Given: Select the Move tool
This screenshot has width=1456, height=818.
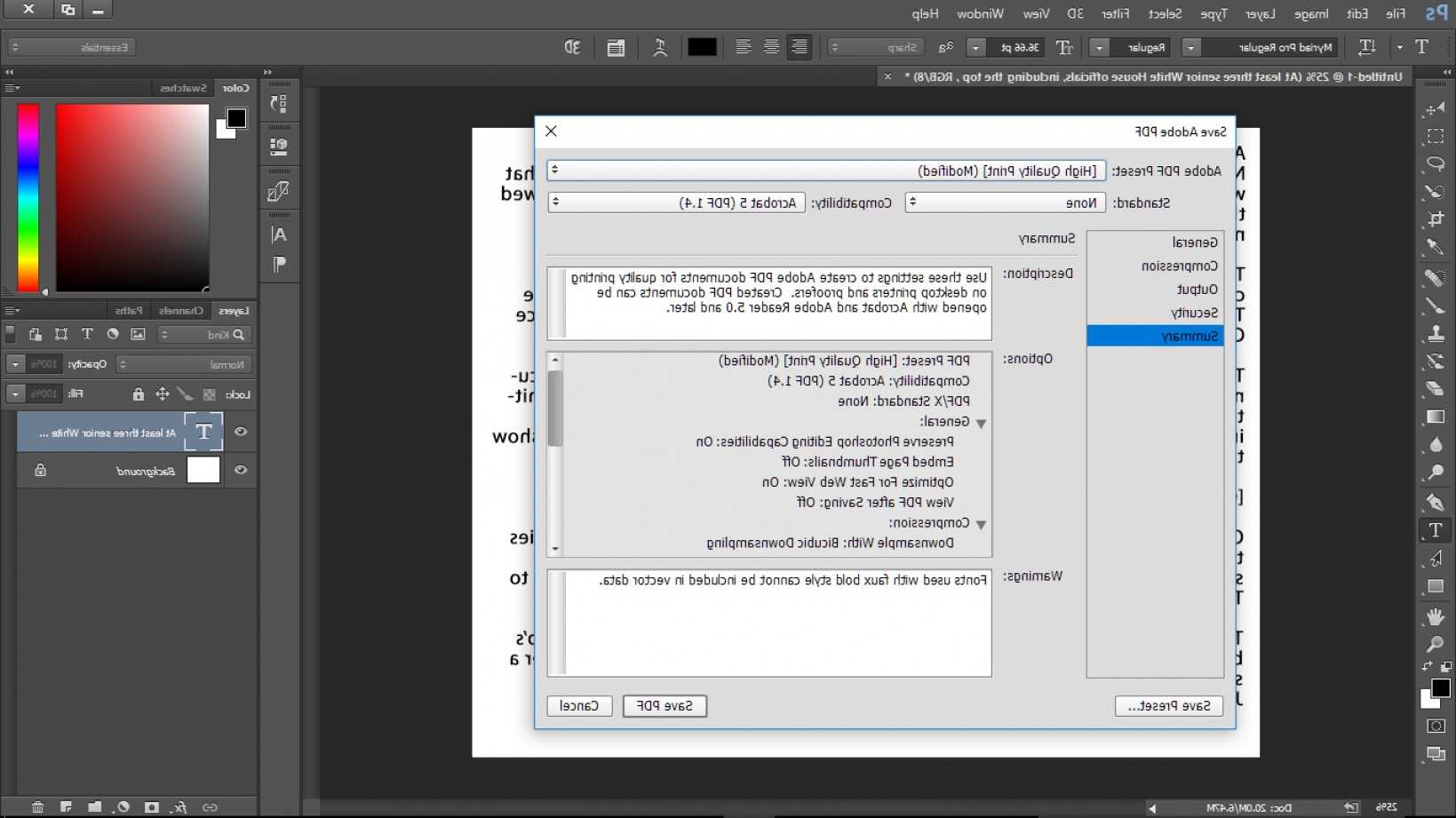Looking at the screenshot, I should click(1435, 108).
